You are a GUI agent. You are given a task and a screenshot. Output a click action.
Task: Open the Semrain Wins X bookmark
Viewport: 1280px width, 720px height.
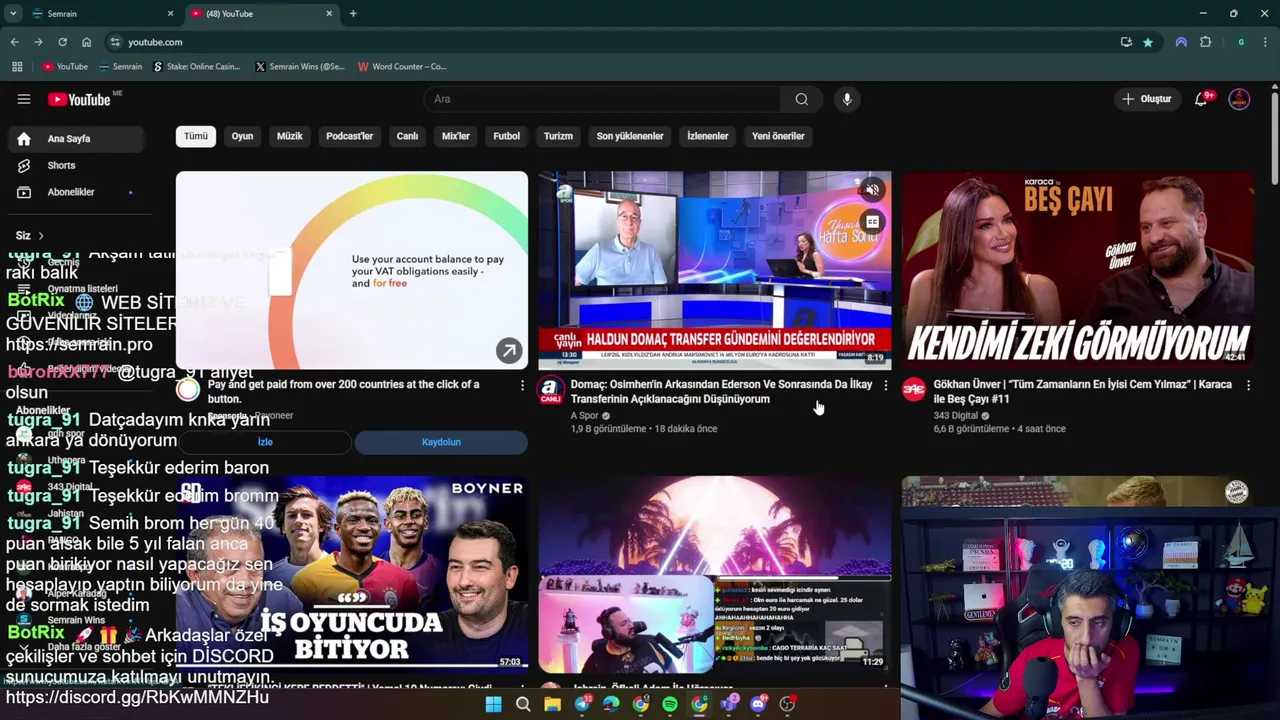[300, 67]
